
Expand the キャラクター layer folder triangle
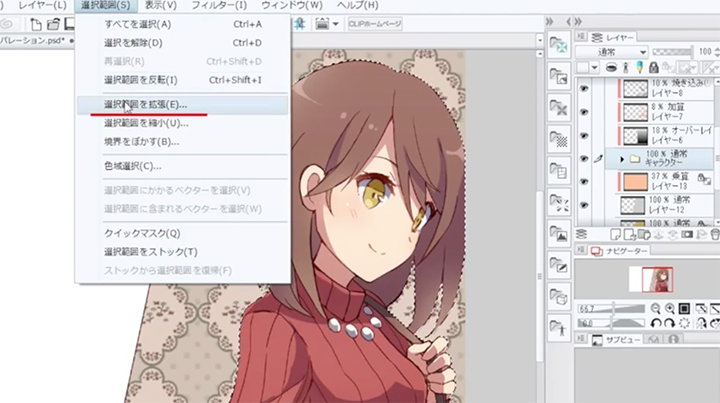622,159
